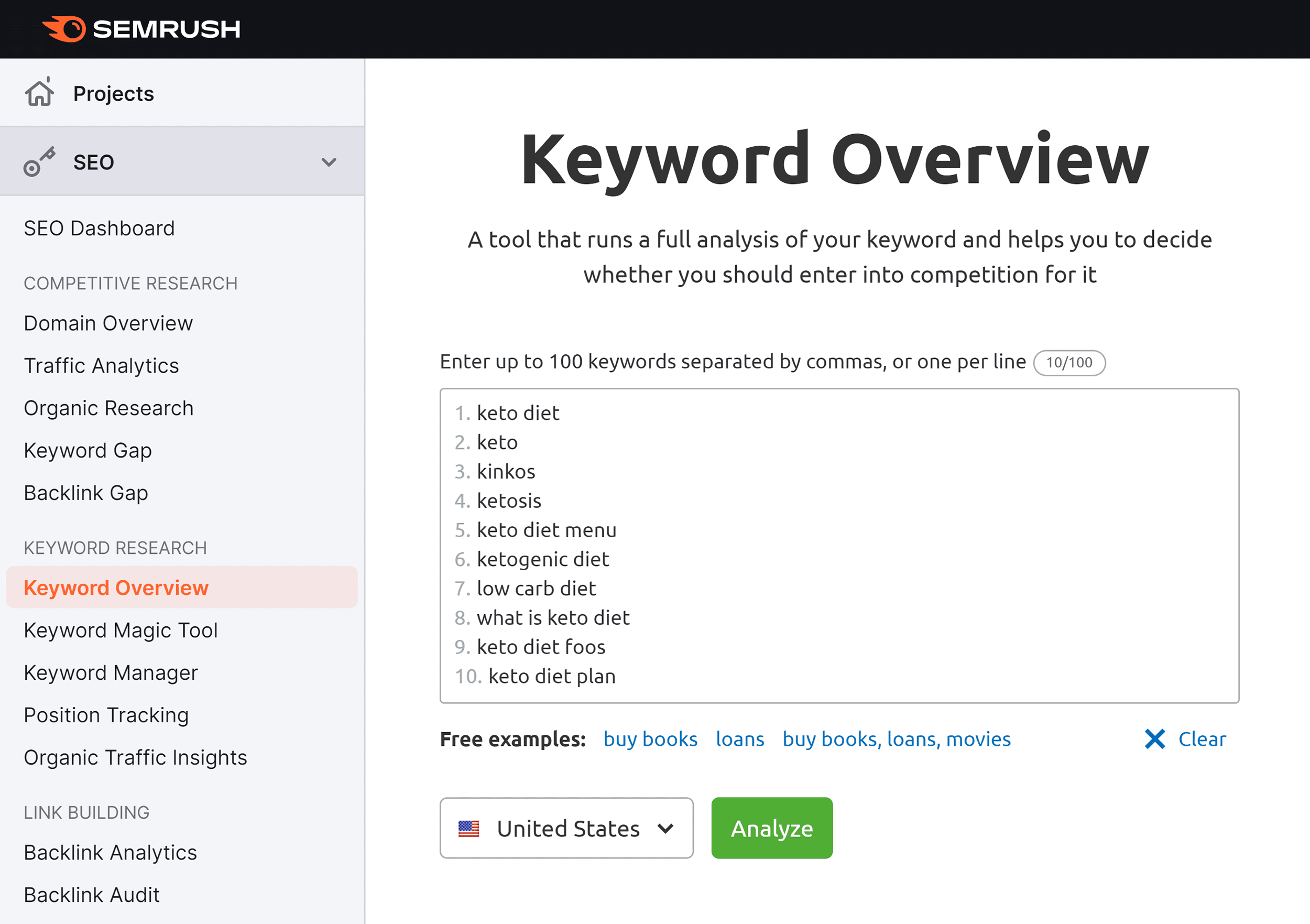Click the Domain Overview menu icon
1310x924 pixels.
coord(109,323)
